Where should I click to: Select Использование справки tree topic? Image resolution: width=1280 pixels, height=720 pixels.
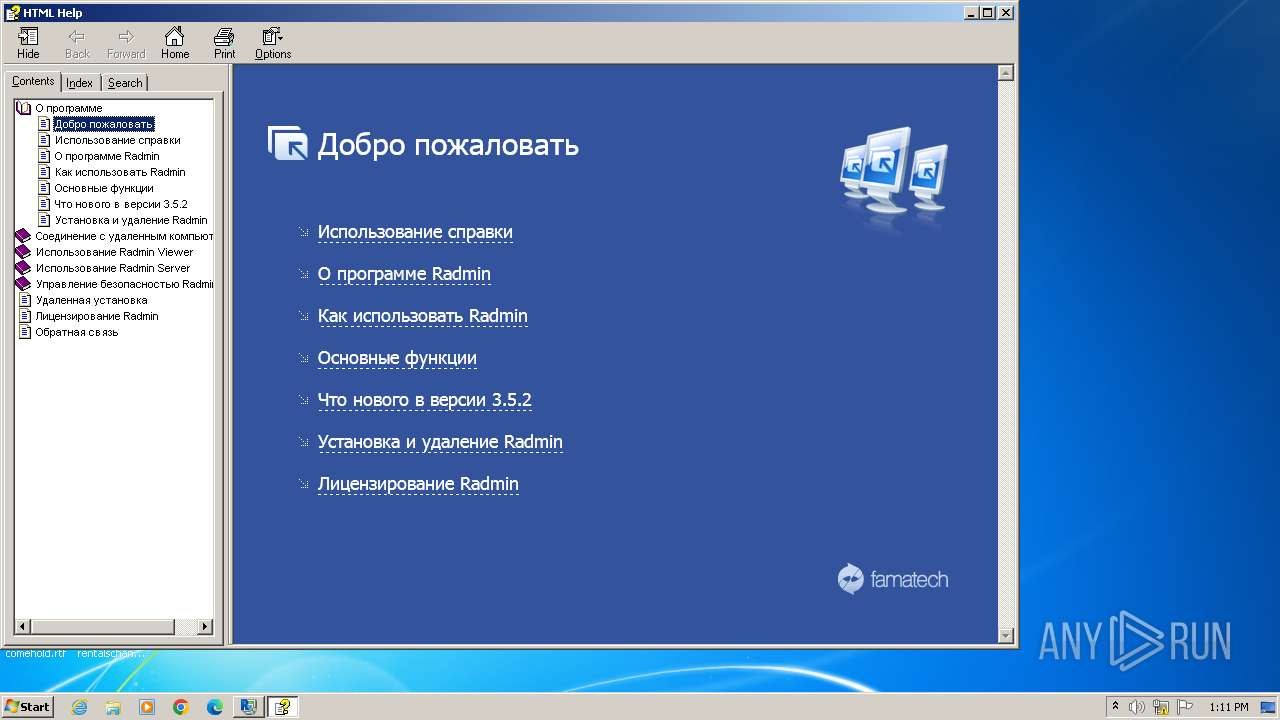[x=117, y=140]
